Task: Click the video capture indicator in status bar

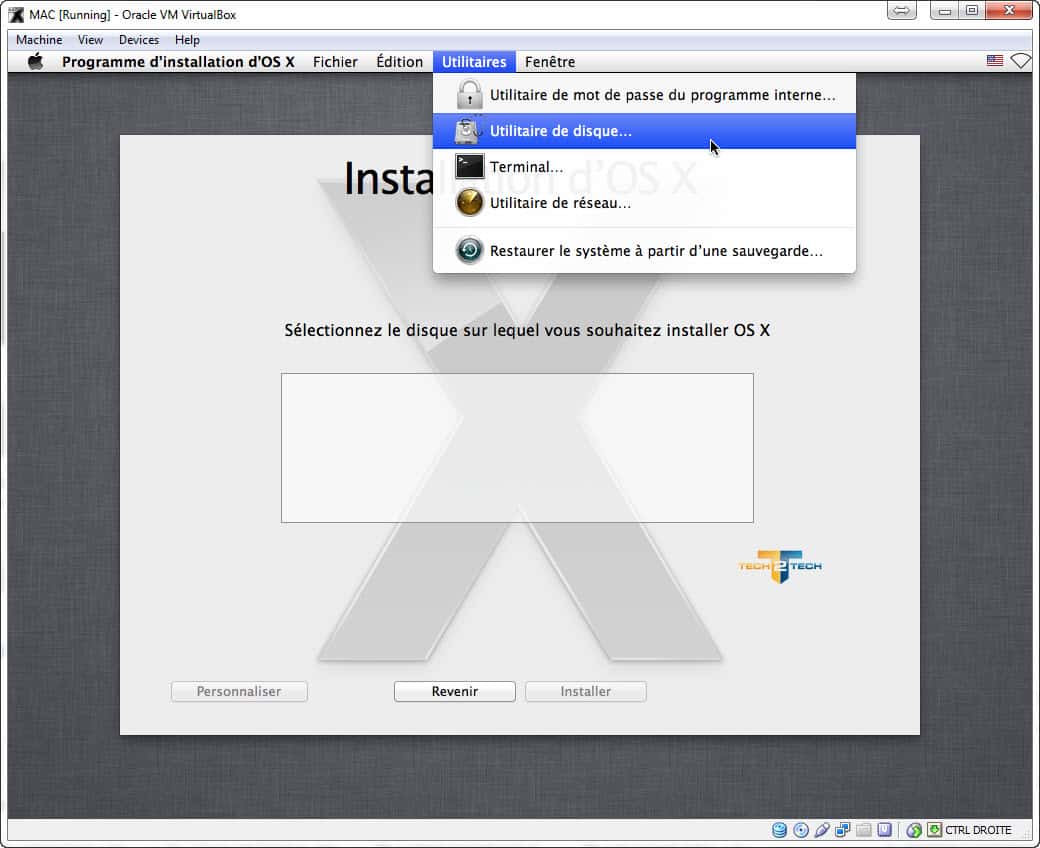Action: (x=884, y=830)
